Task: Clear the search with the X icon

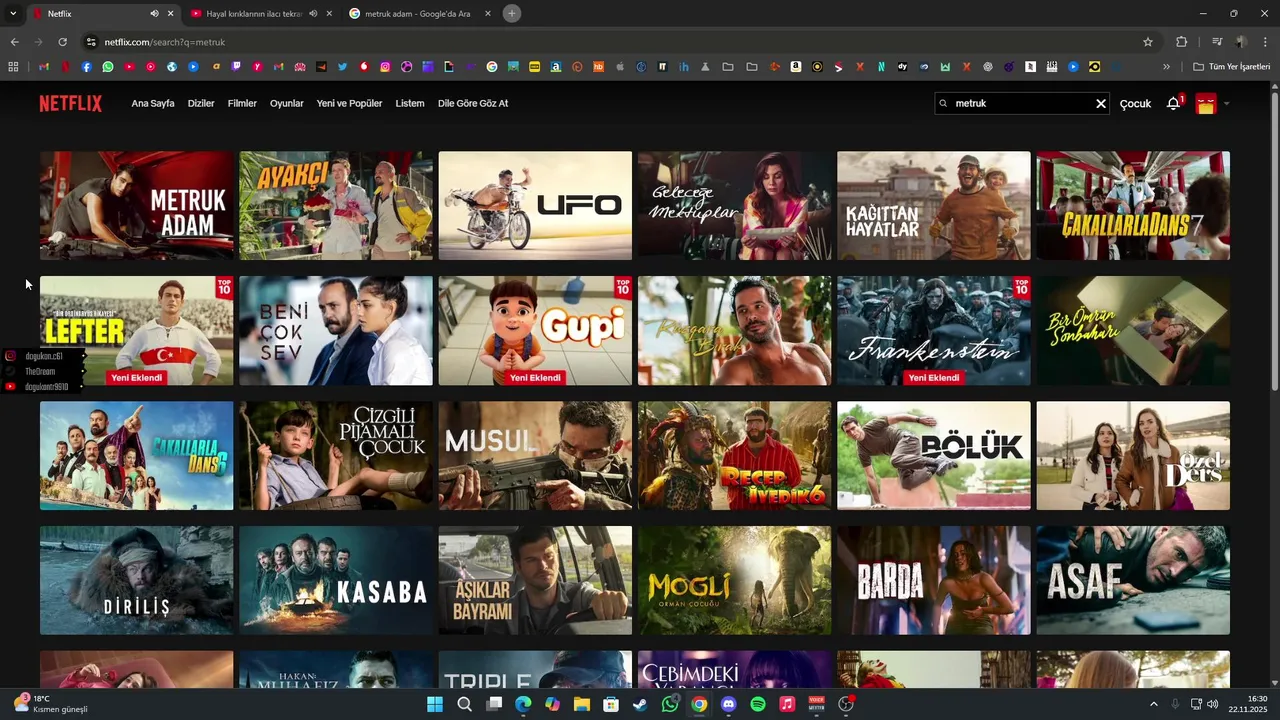Action: tap(1101, 104)
